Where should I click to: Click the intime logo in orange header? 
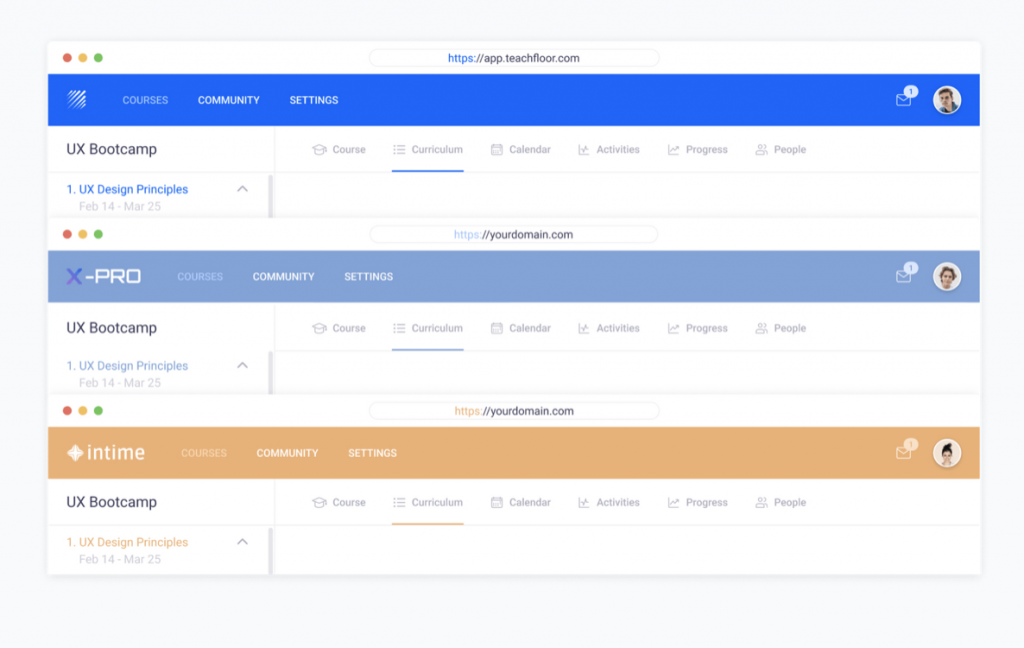point(106,453)
